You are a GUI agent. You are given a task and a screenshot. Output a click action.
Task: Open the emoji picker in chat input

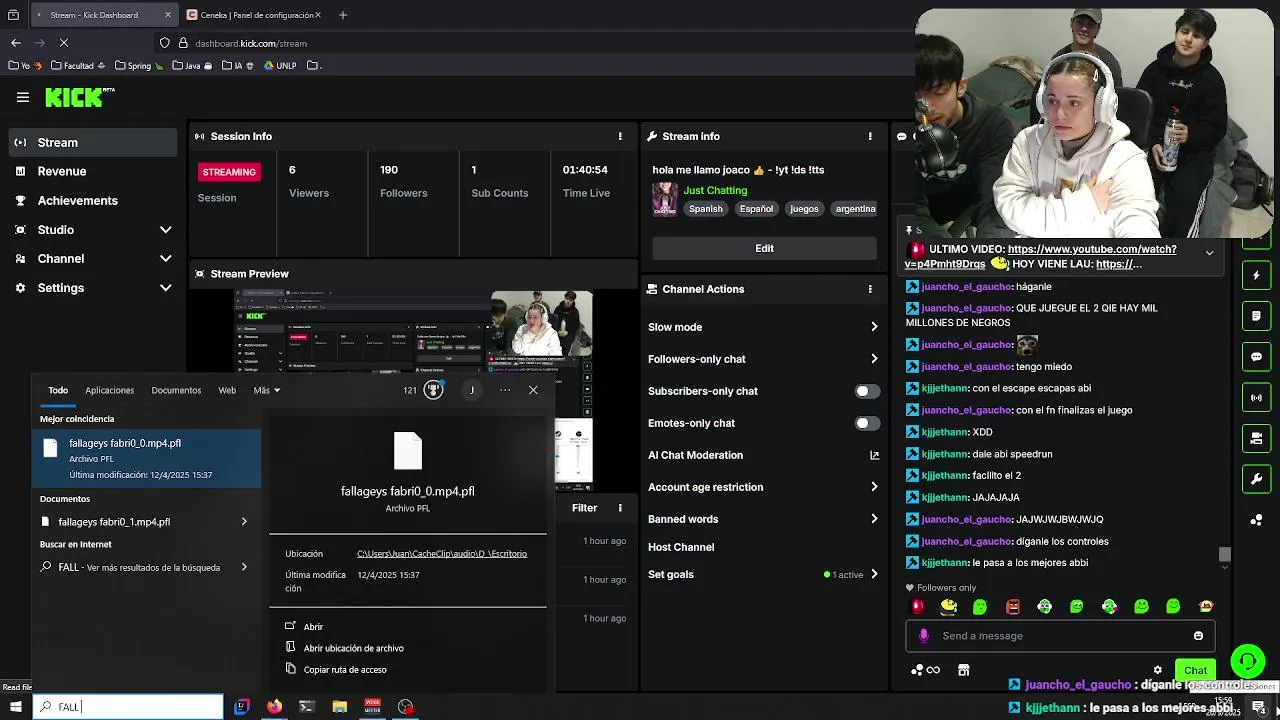(x=1198, y=636)
